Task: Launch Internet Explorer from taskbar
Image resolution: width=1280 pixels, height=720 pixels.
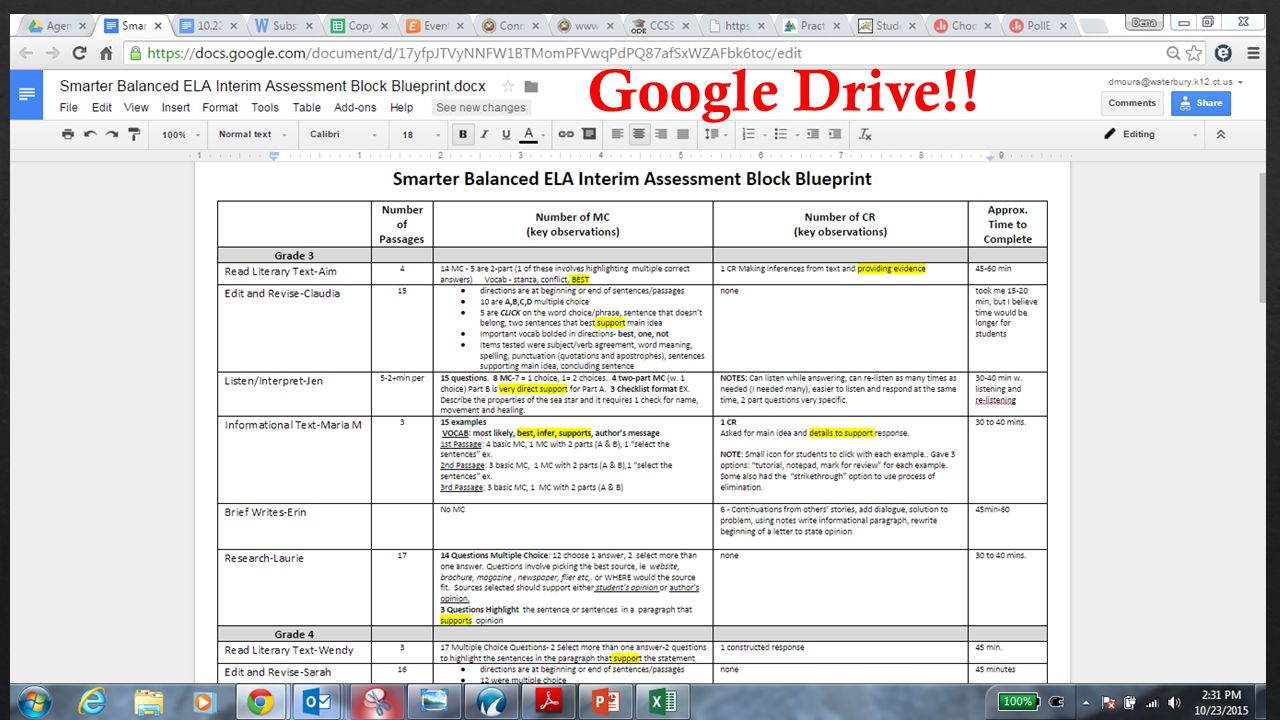Action: click(93, 702)
